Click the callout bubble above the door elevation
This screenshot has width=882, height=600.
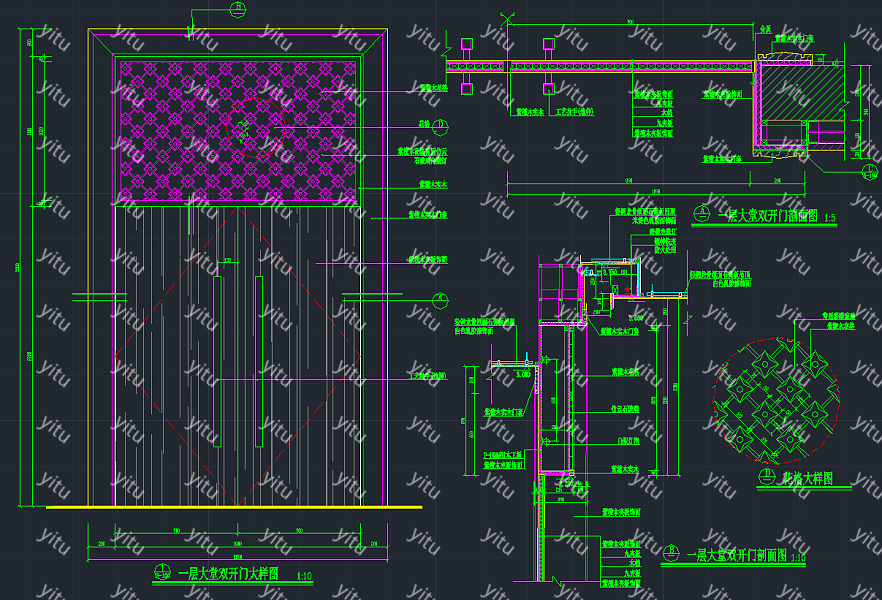pyautogui.click(x=237, y=9)
